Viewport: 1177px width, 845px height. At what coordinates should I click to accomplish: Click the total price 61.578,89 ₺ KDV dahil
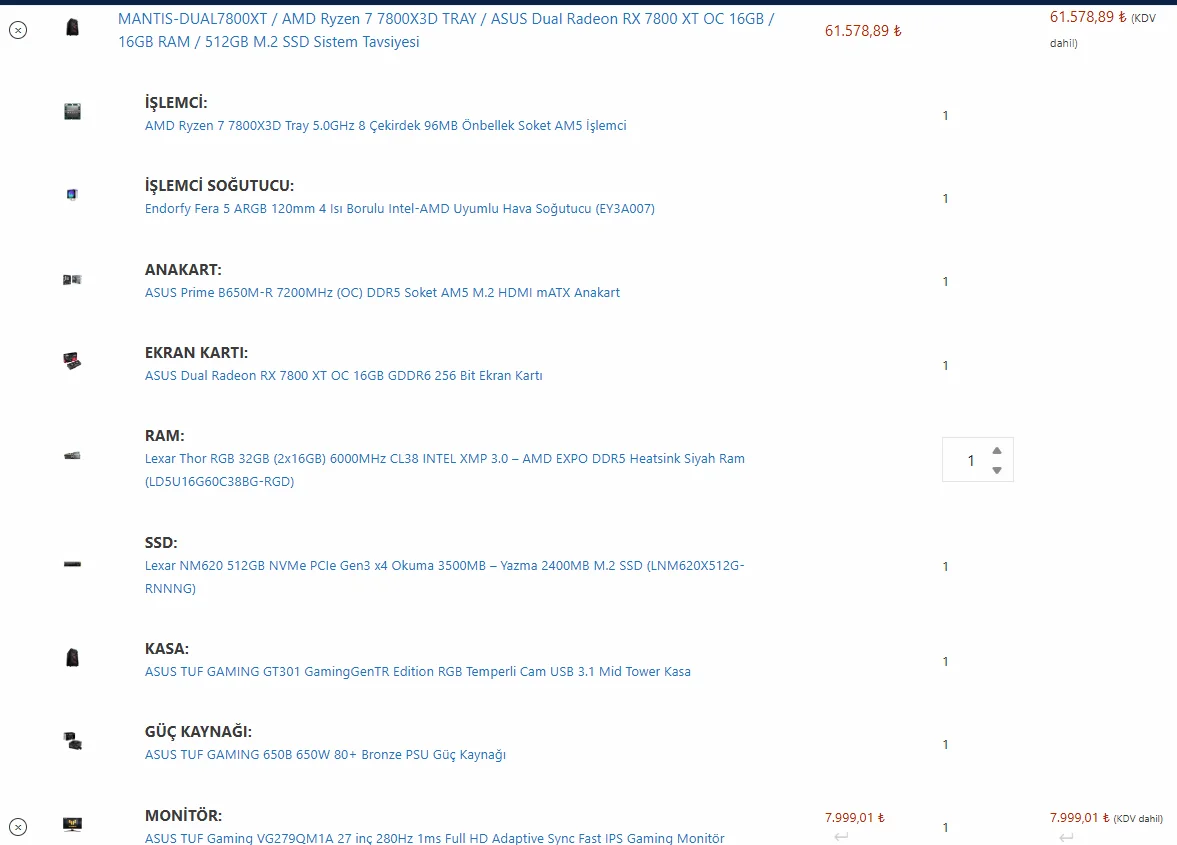click(x=1103, y=29)
